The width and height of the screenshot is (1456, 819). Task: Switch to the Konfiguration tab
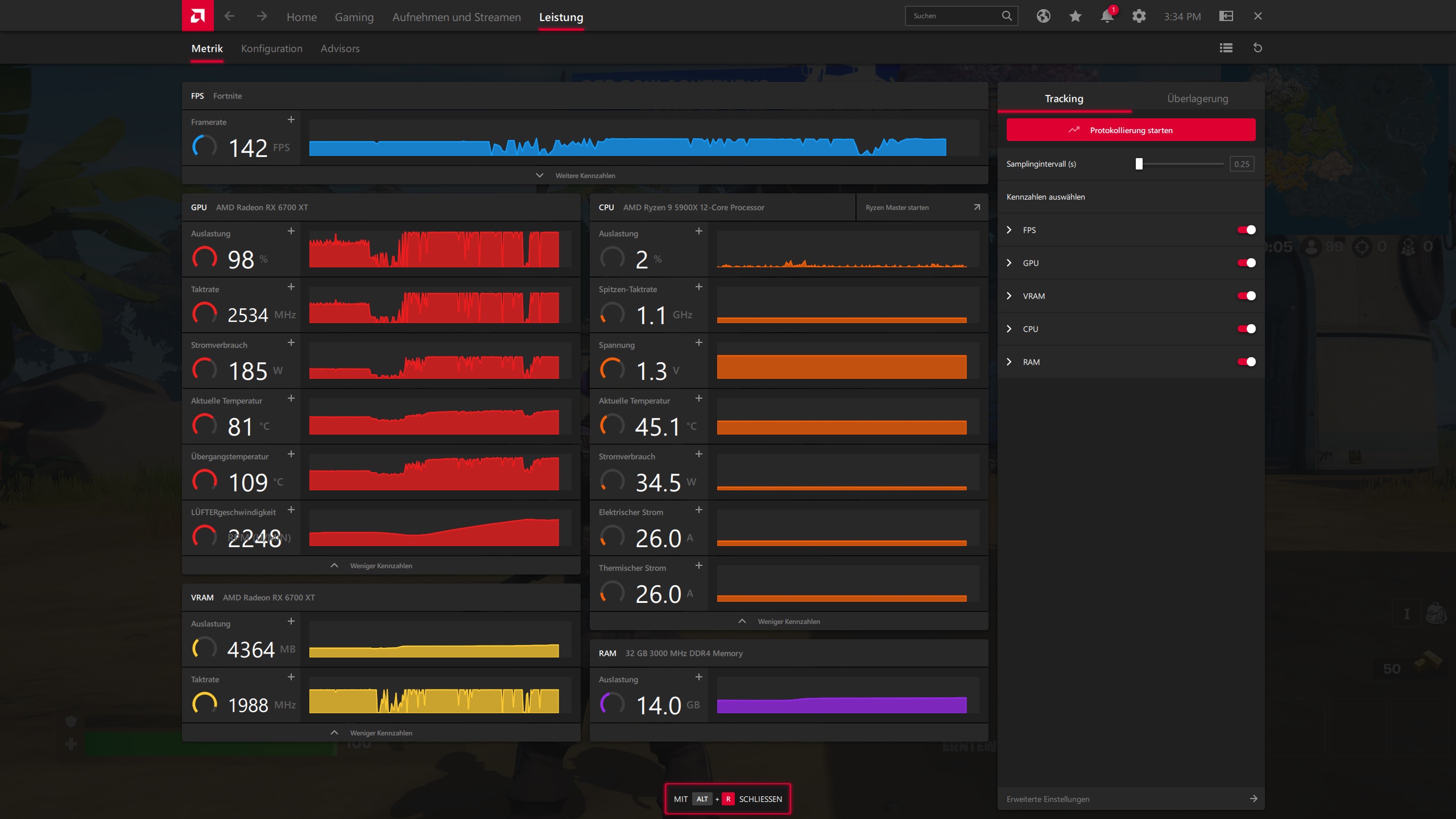click(x=271, y=48)
